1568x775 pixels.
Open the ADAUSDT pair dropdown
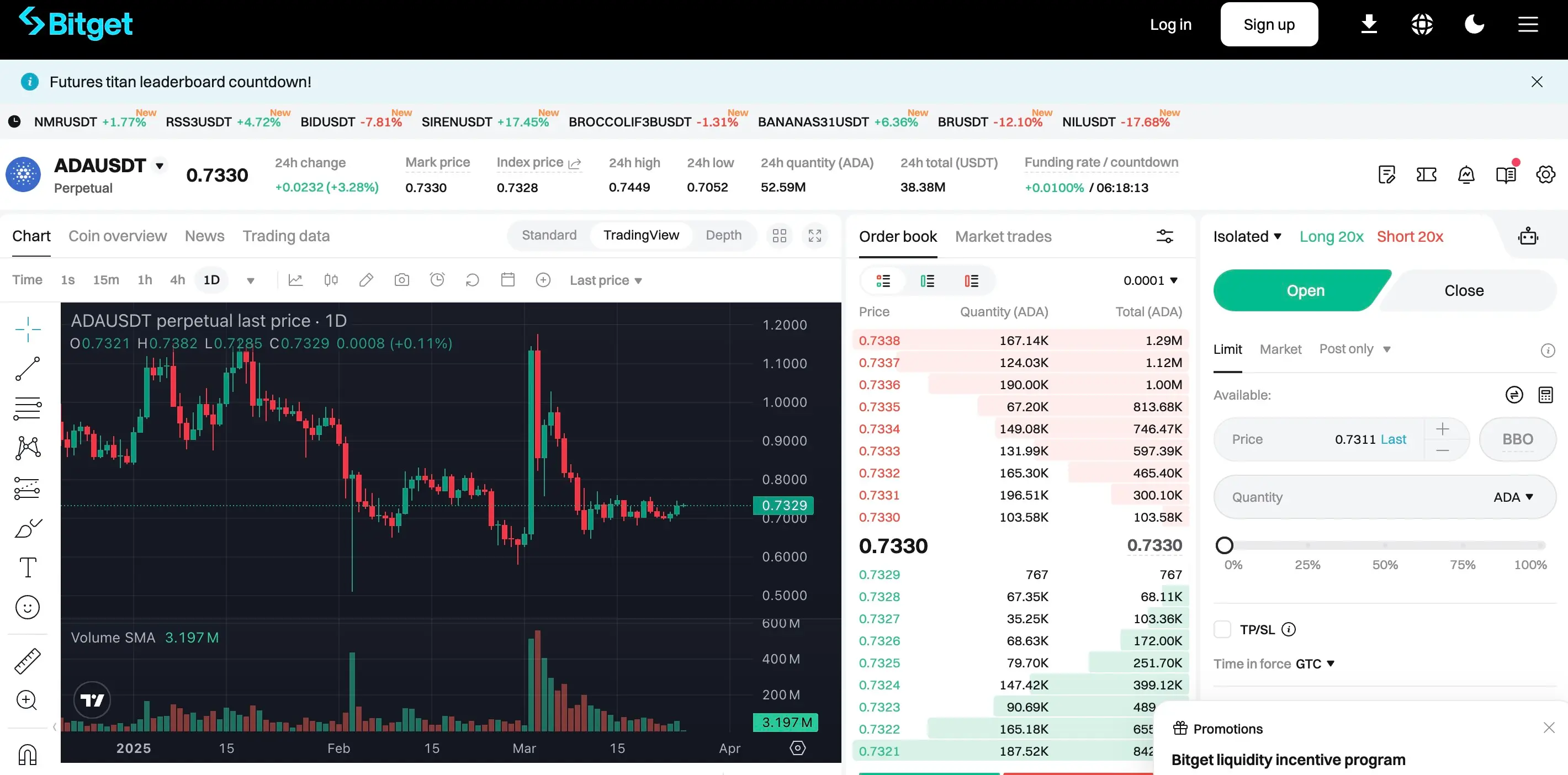click(x=160, y=166)
